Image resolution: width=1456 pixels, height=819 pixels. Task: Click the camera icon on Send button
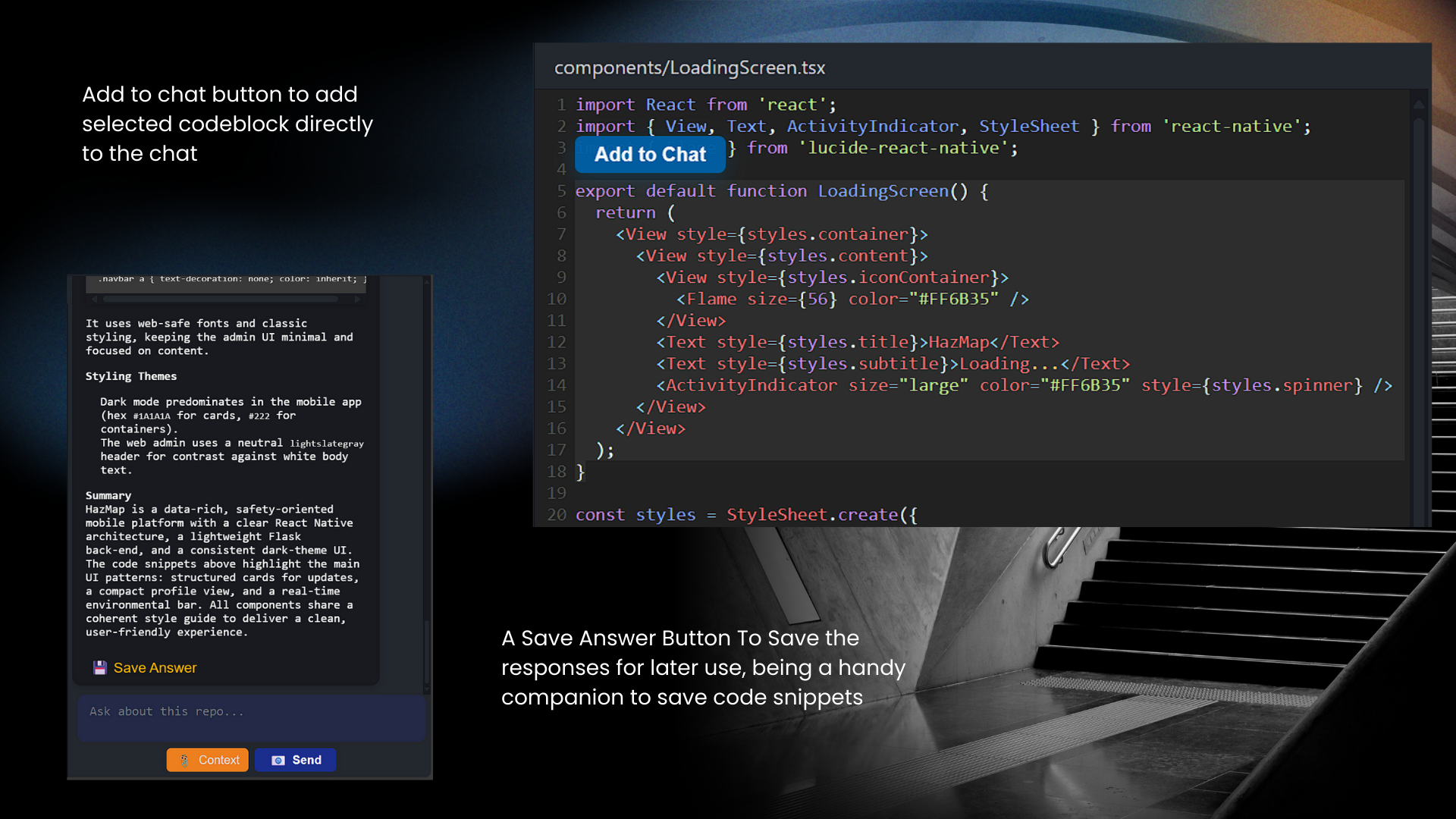(x=278, y=760)
